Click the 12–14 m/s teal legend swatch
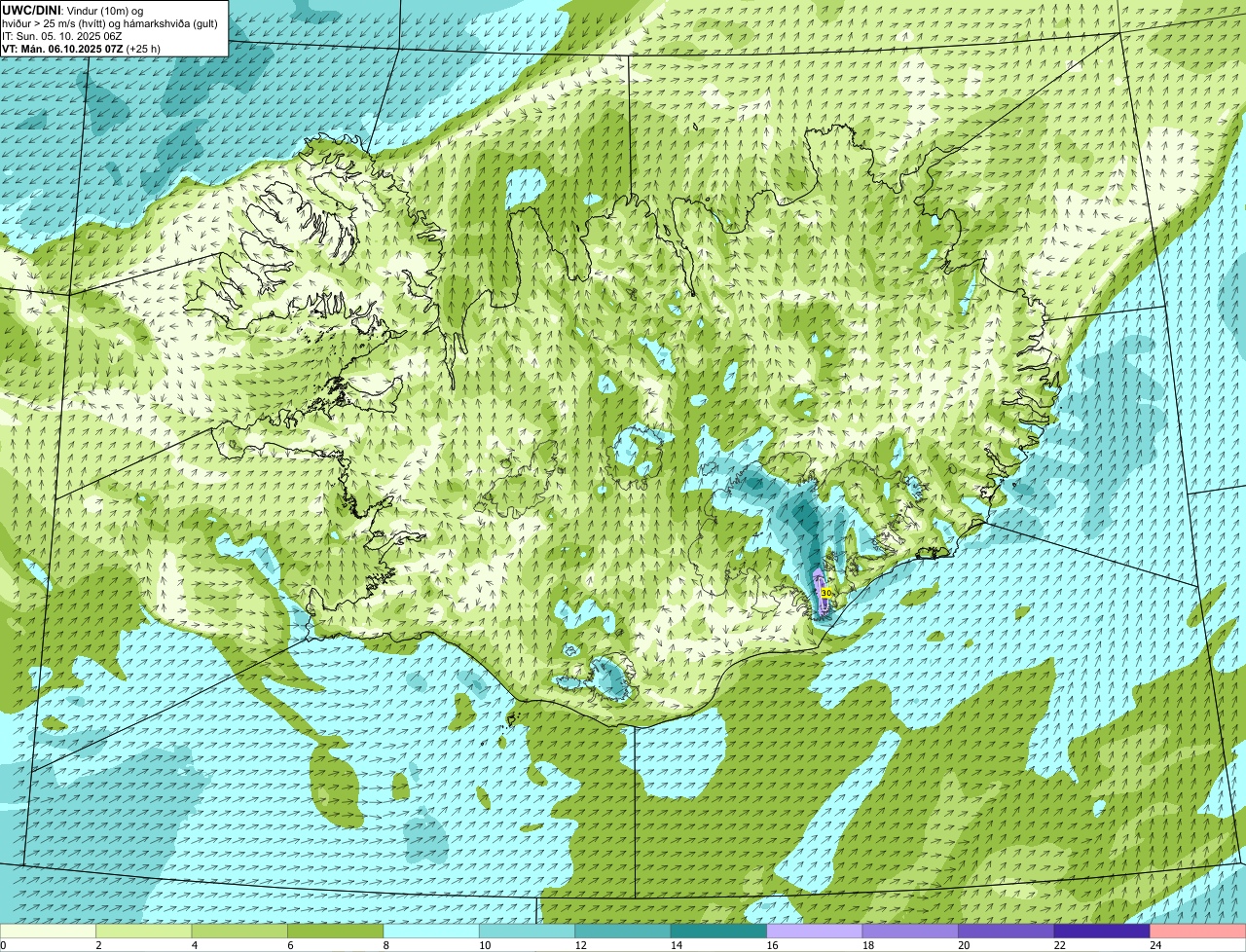 [x=623, y=931]
